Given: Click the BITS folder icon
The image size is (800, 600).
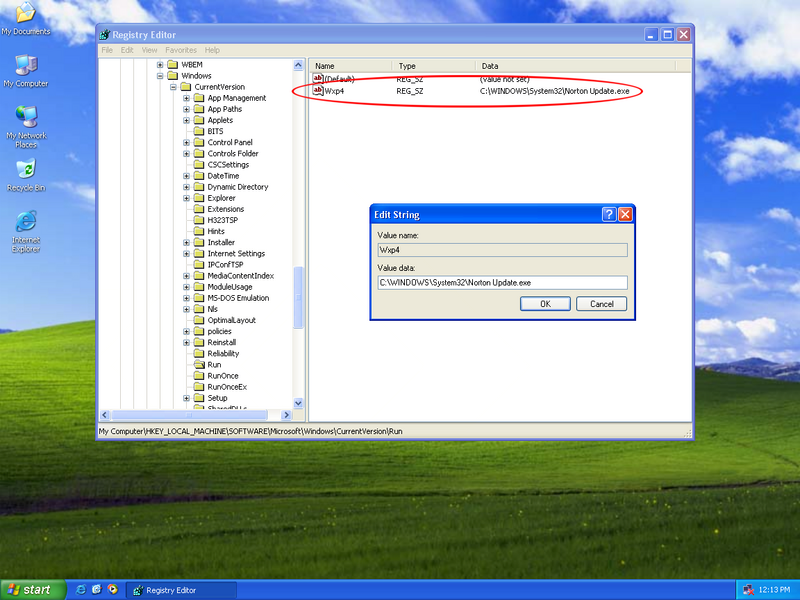Looking at the screenshot, I should coord(199,131).
